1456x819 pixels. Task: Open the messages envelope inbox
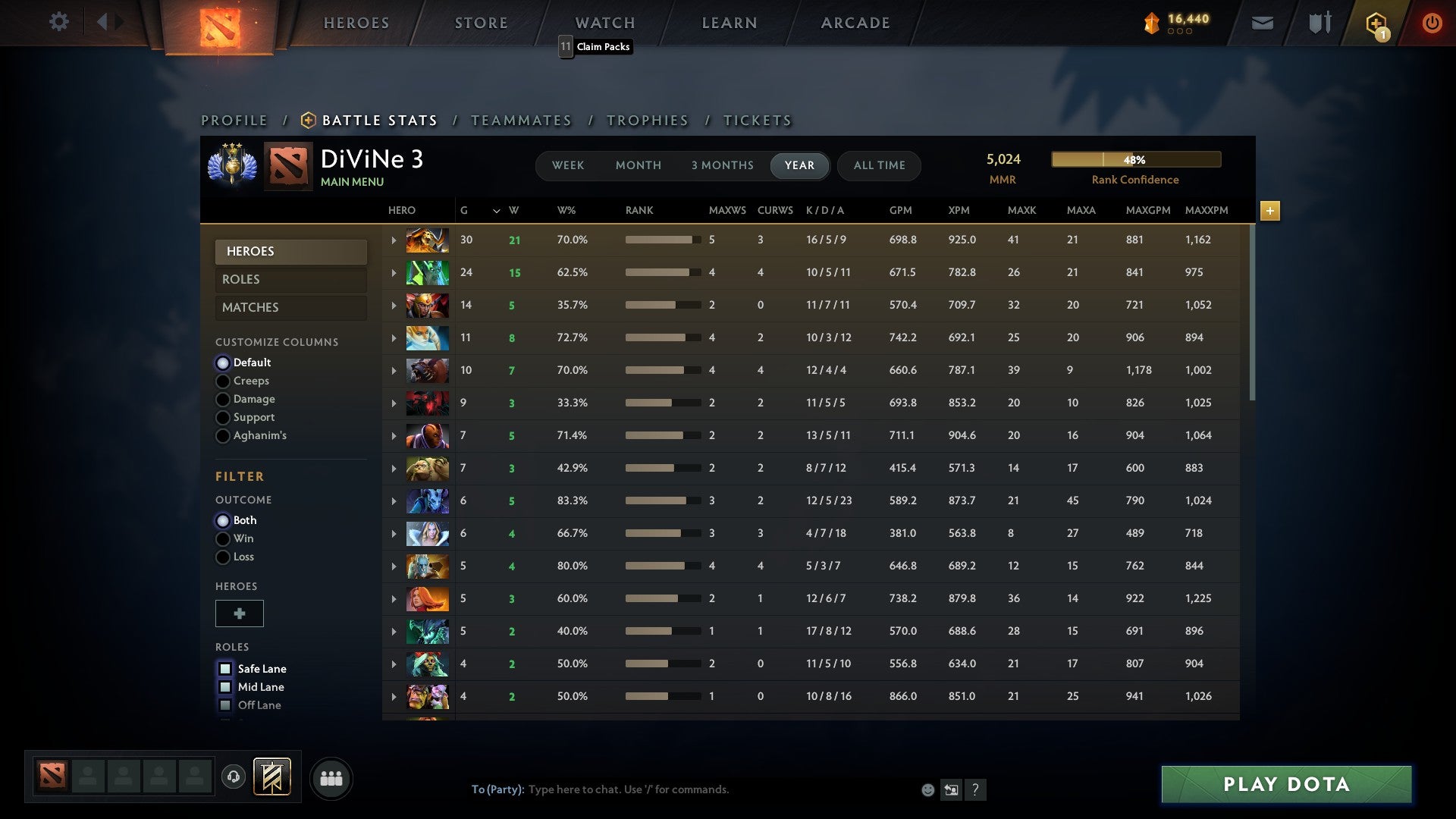(1263, 23)
